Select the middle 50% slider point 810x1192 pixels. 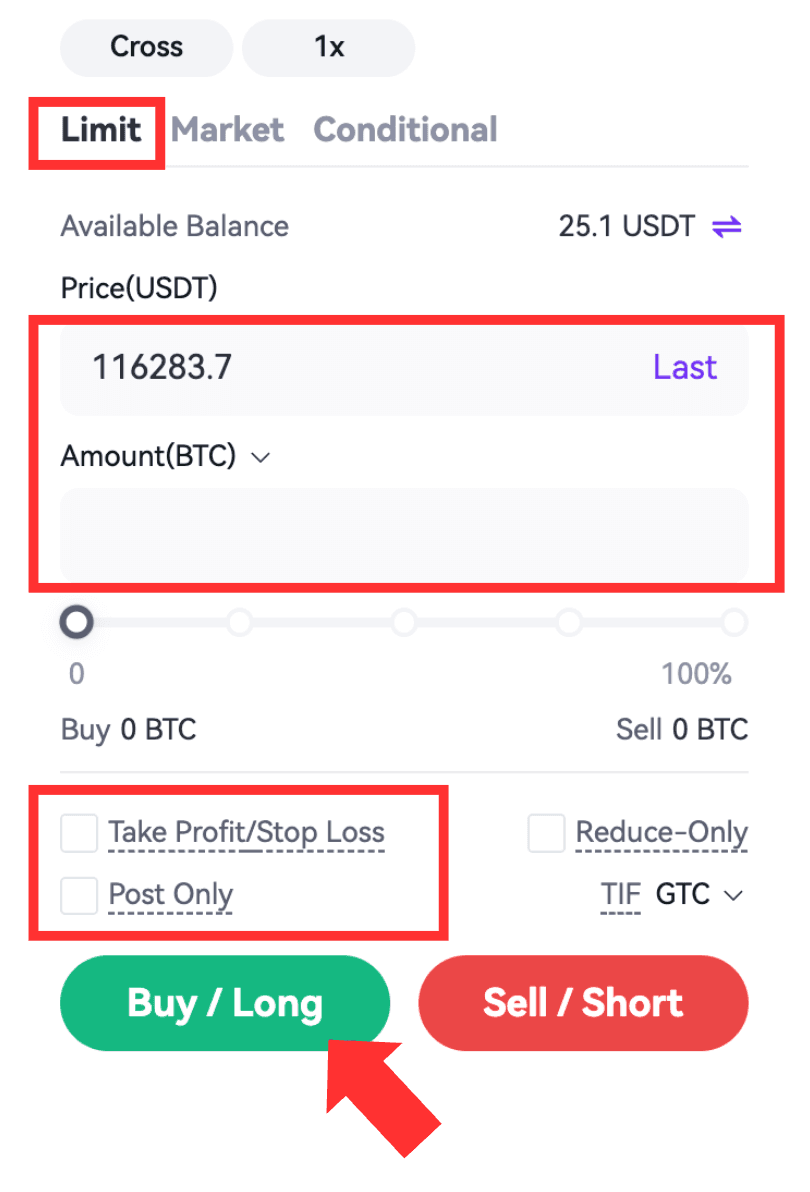[x=404, y=623]
